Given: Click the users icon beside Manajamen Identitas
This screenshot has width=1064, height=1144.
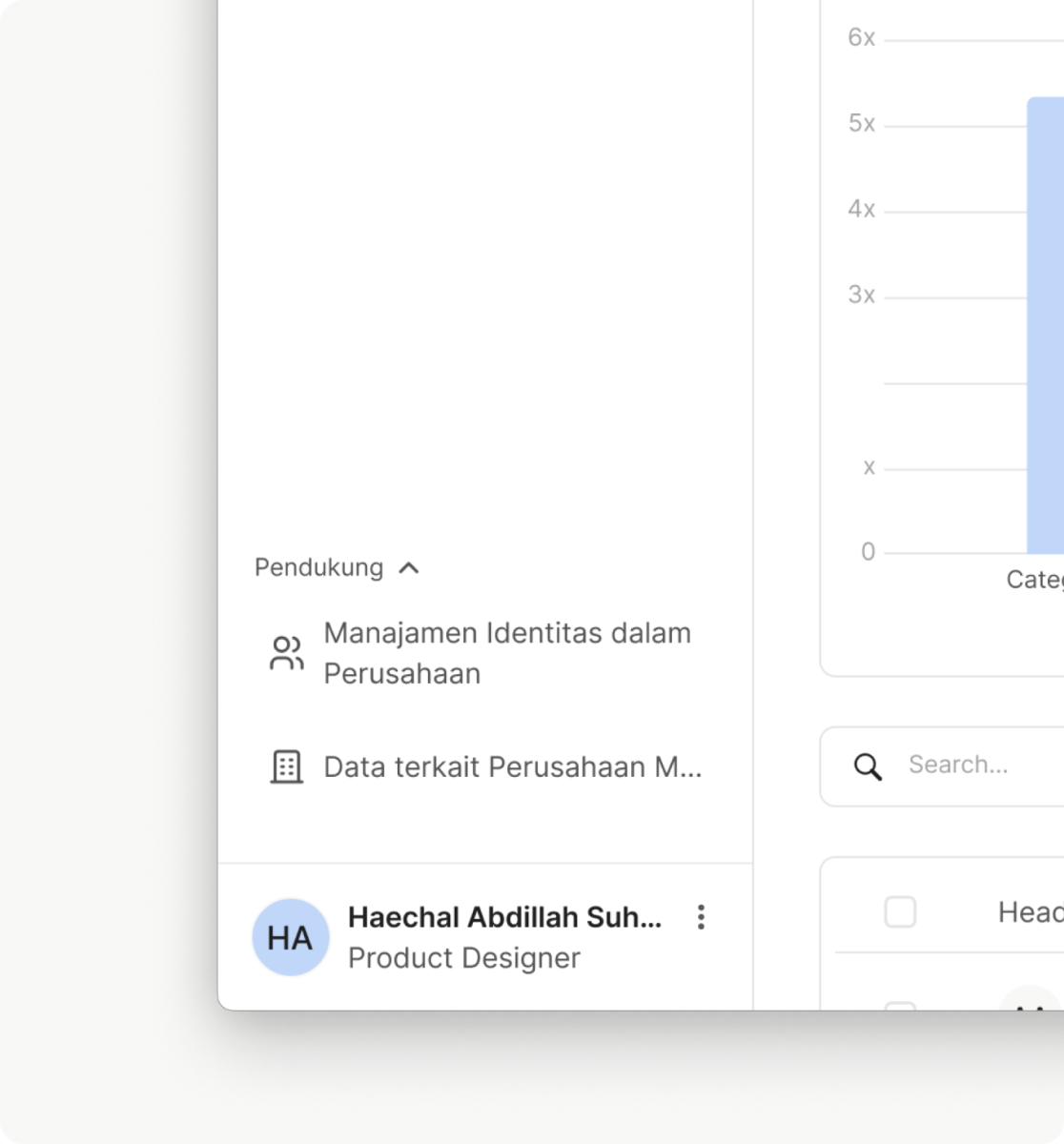Looking at the screenshot, I should 286,654.
